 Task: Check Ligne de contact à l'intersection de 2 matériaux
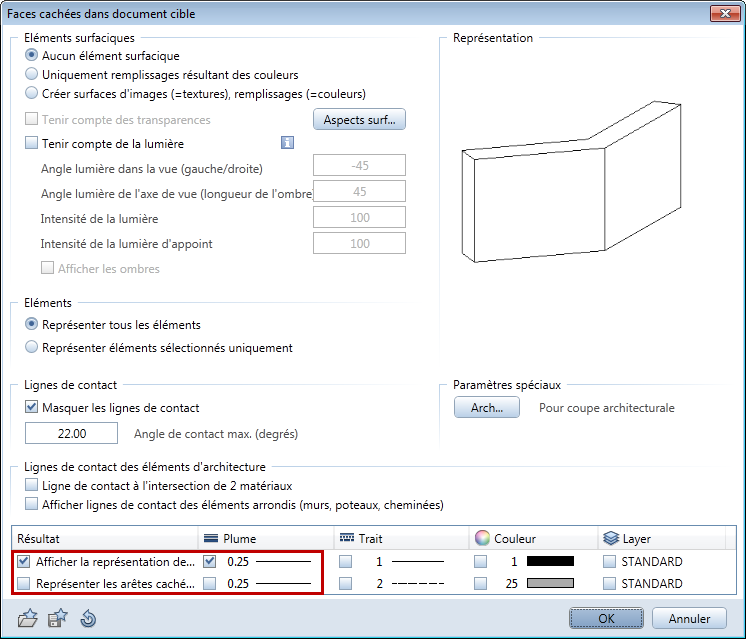coord(31,485)
